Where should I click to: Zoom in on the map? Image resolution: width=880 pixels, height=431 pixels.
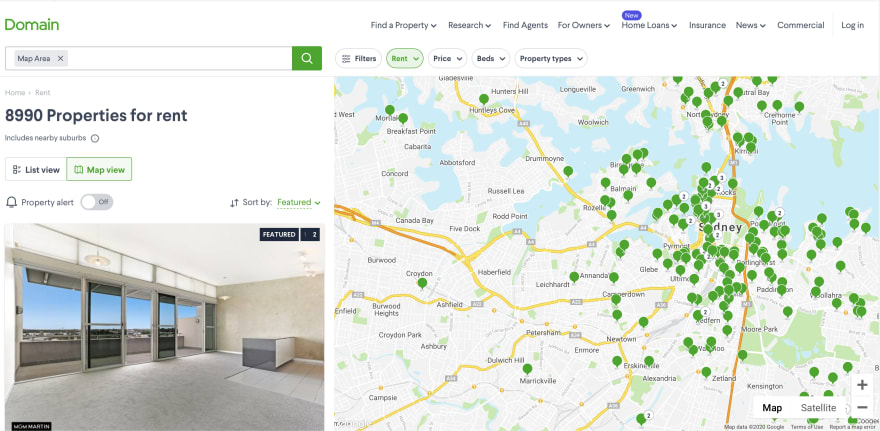[x=863, y=385]
